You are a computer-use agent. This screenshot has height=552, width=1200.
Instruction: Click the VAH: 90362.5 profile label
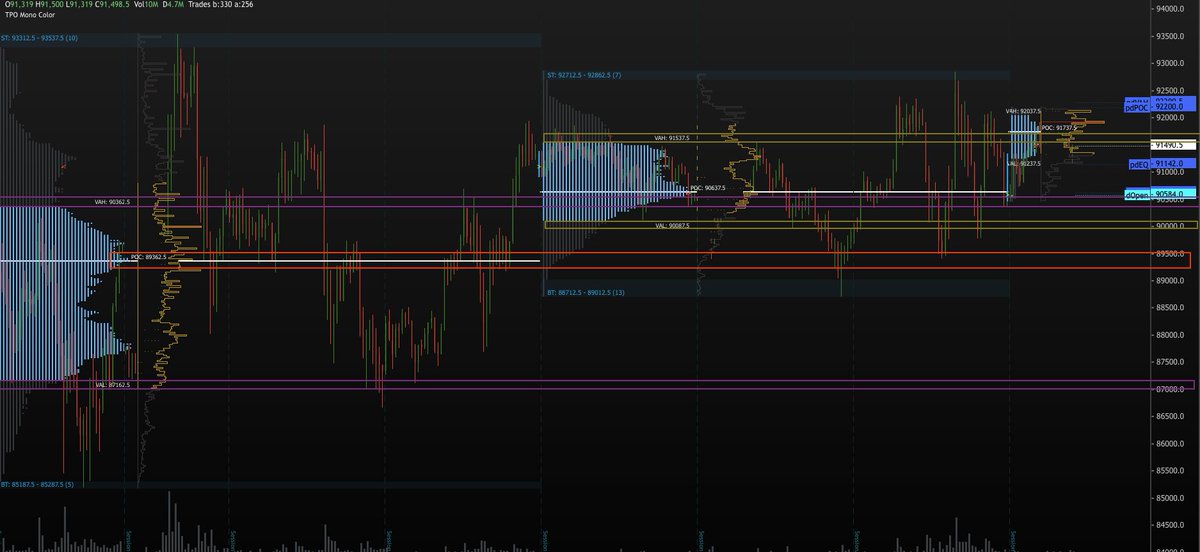click(113, 201)
